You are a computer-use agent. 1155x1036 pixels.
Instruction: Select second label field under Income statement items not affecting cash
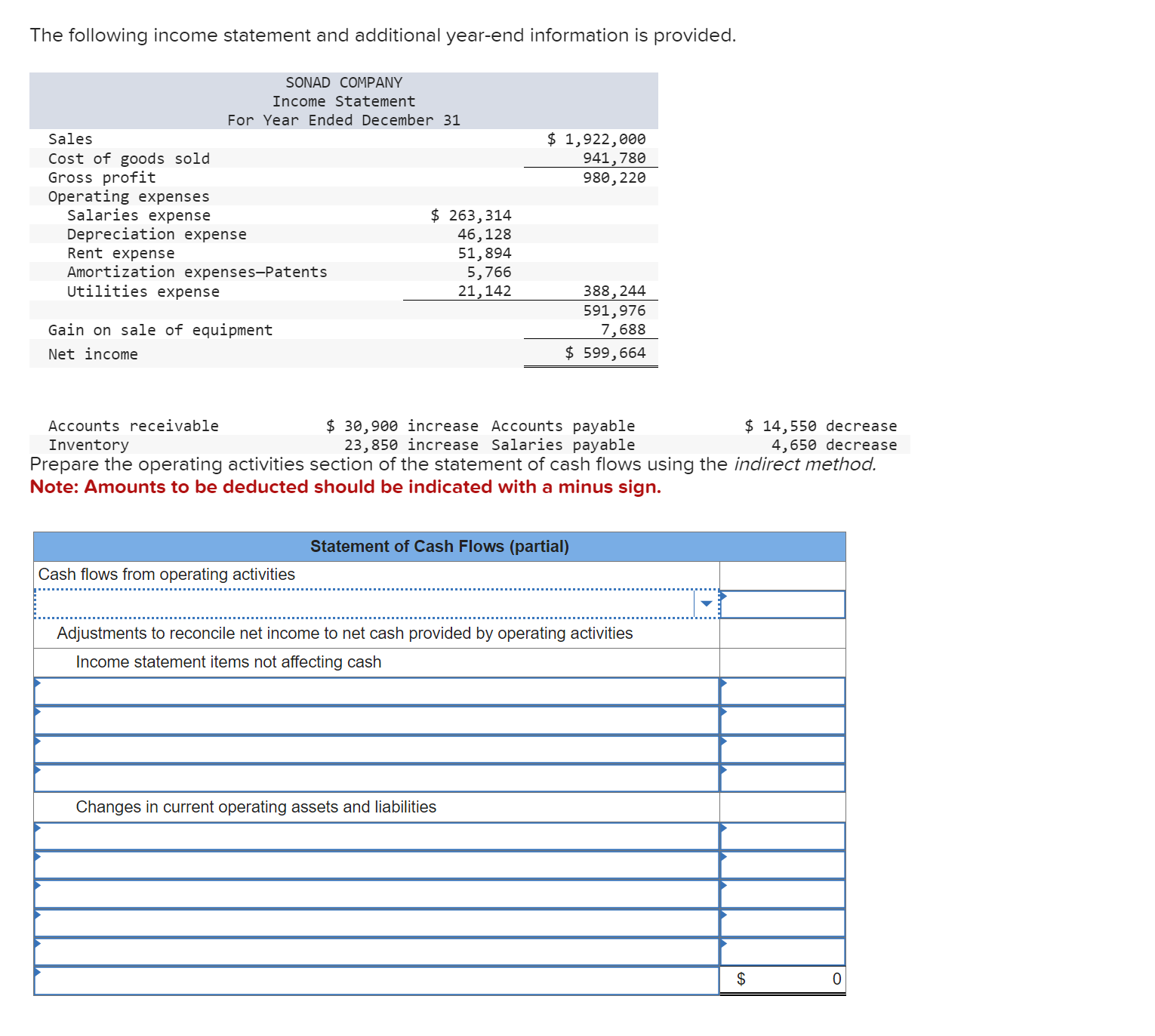point(377,720)
